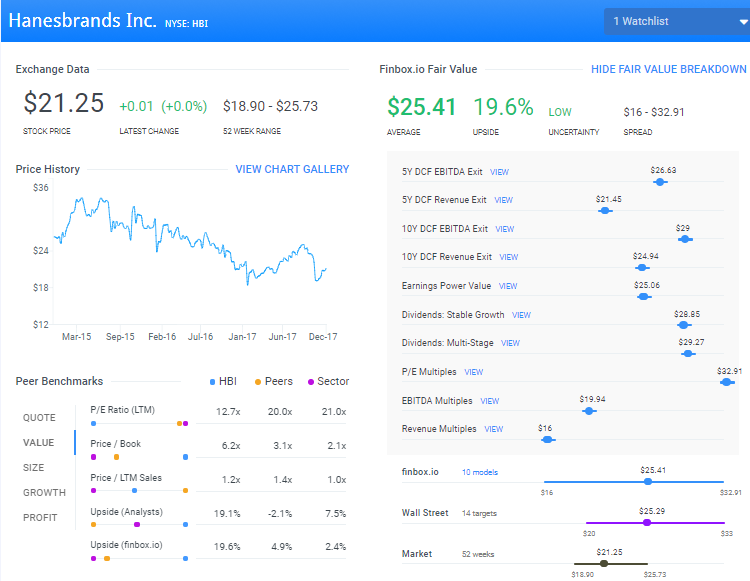Screen dimensions: 750x581
Task: Click the $25.06 Earnings Power Value marker
Action: pyautogui.click(x=644, y=296)
